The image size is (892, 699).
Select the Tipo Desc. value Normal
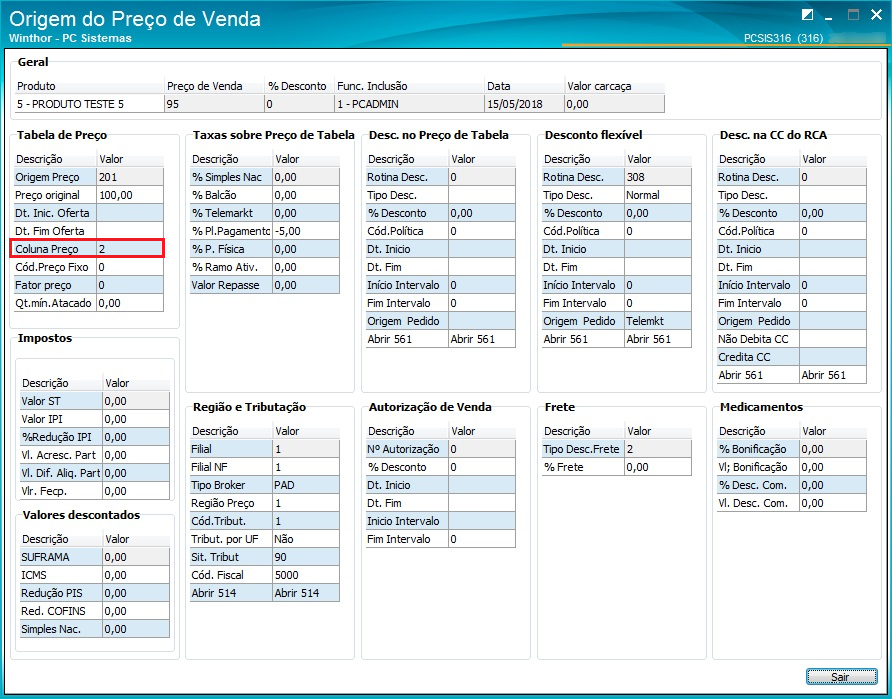click(x=658, y=195)
